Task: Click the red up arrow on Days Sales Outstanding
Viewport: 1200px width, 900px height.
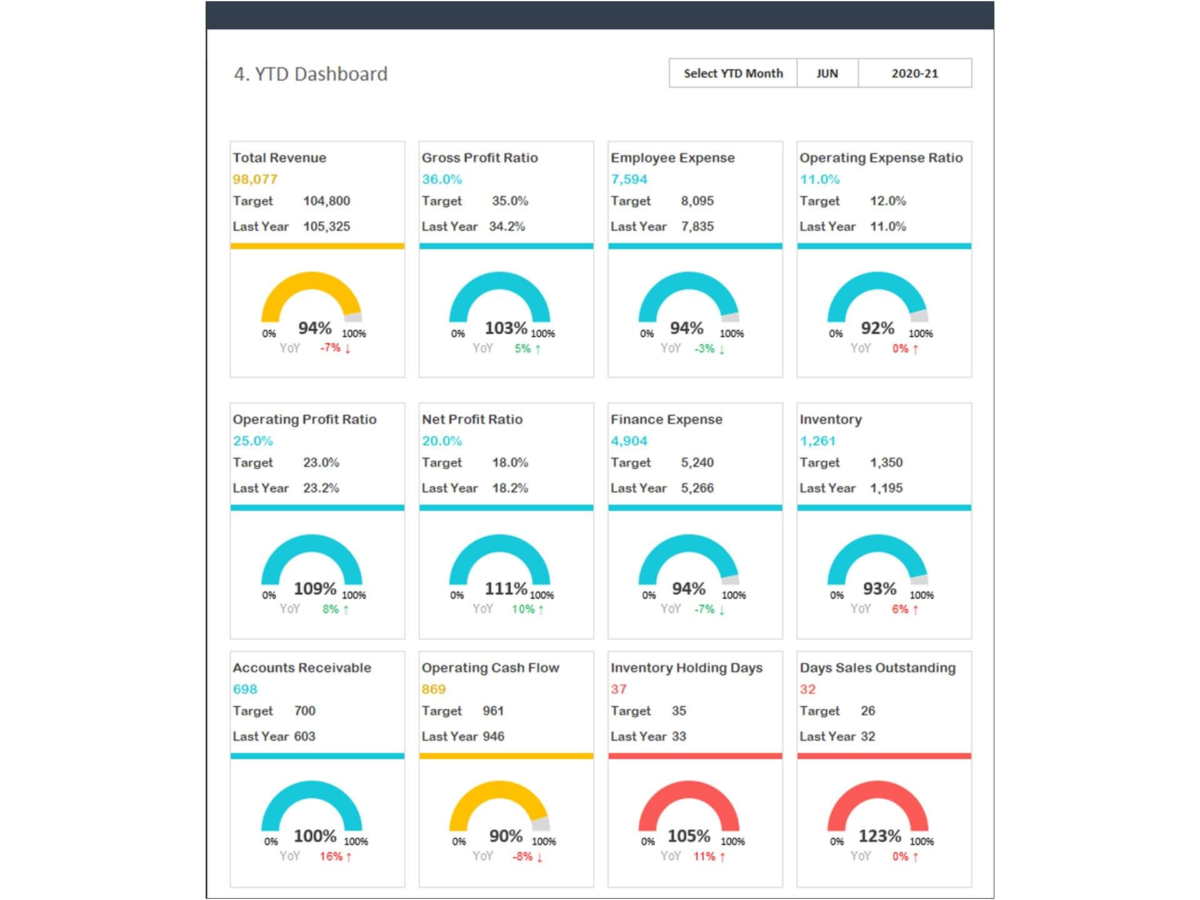Action: tap(915, 856)
